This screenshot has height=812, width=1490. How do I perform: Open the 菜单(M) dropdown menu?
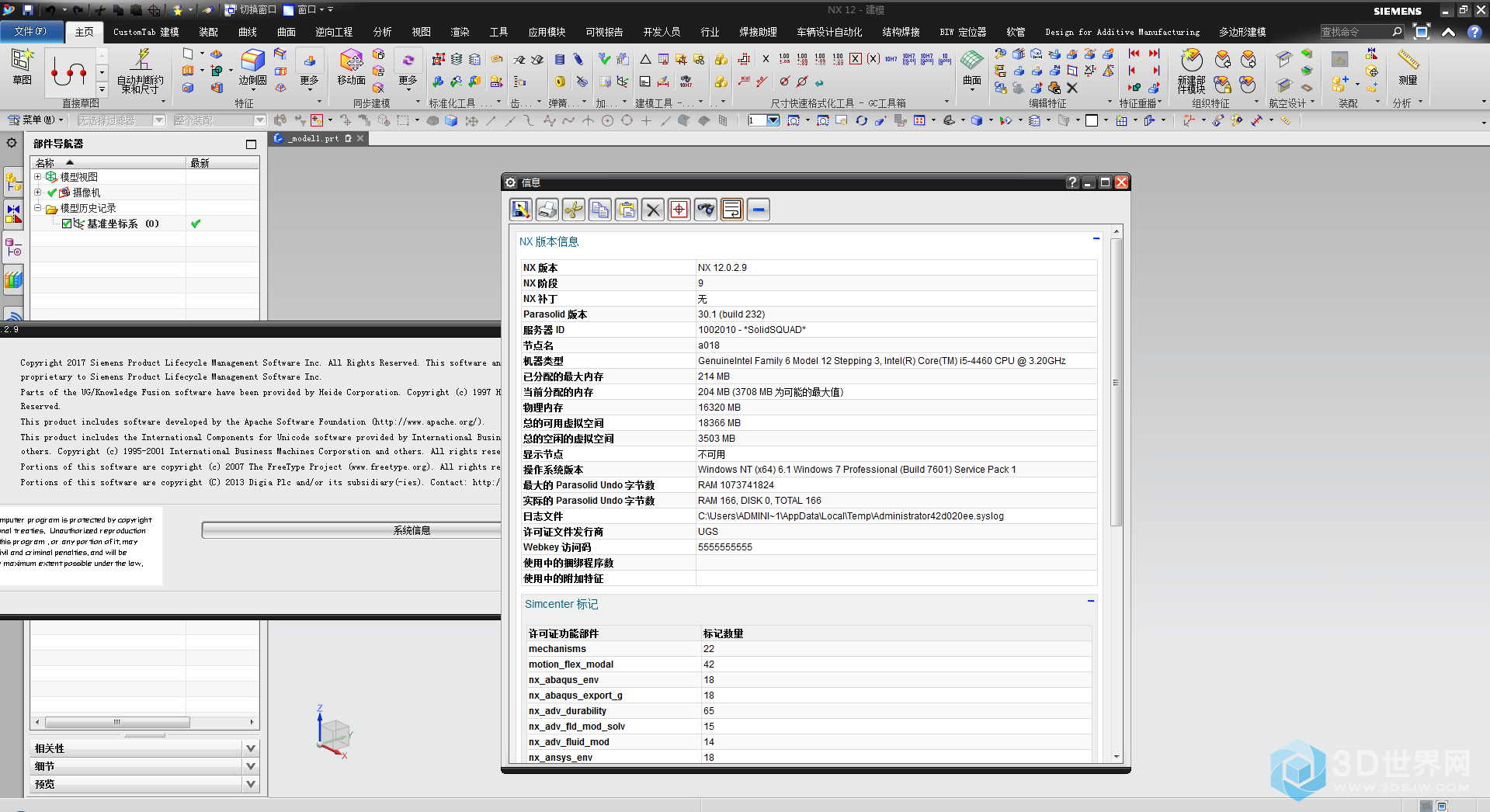35,120
